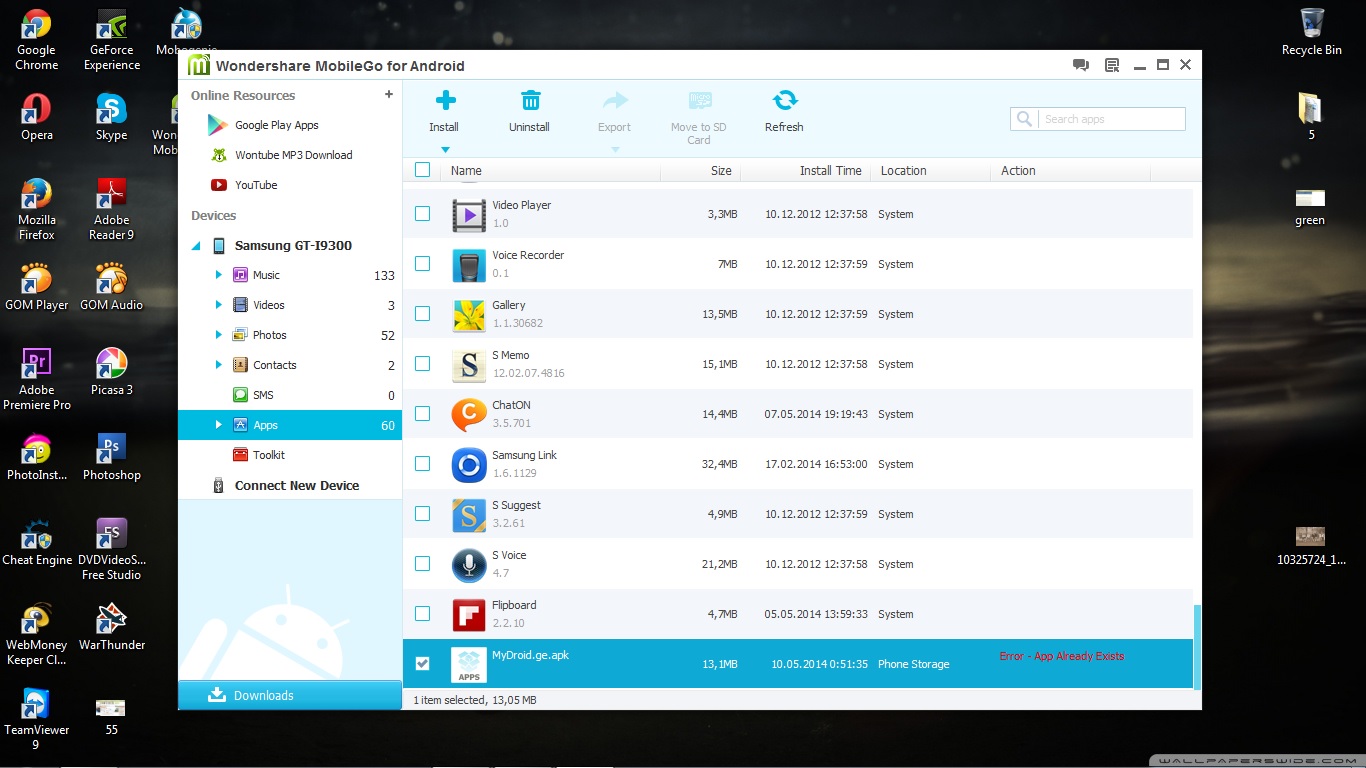Check the S Memo checkbox
Screen dimensions: 1366x768
coord(422,364)
